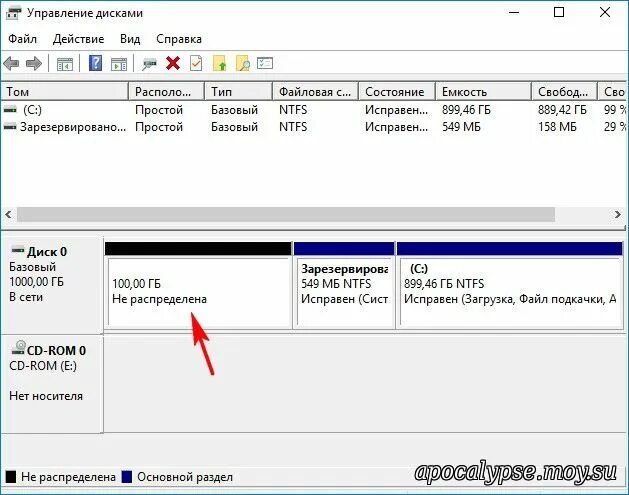Click the 549 МБ capacity cell

click(x=461, y=127)
